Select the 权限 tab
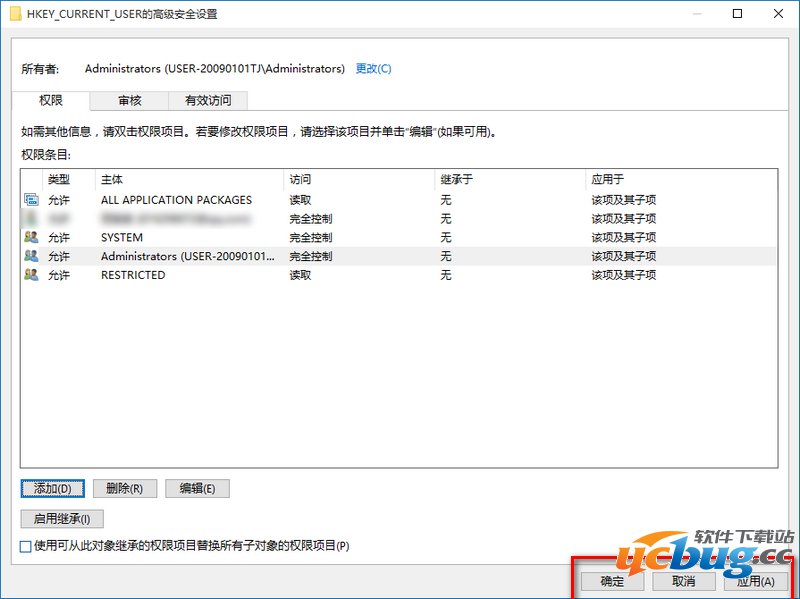 click(51, 100)
